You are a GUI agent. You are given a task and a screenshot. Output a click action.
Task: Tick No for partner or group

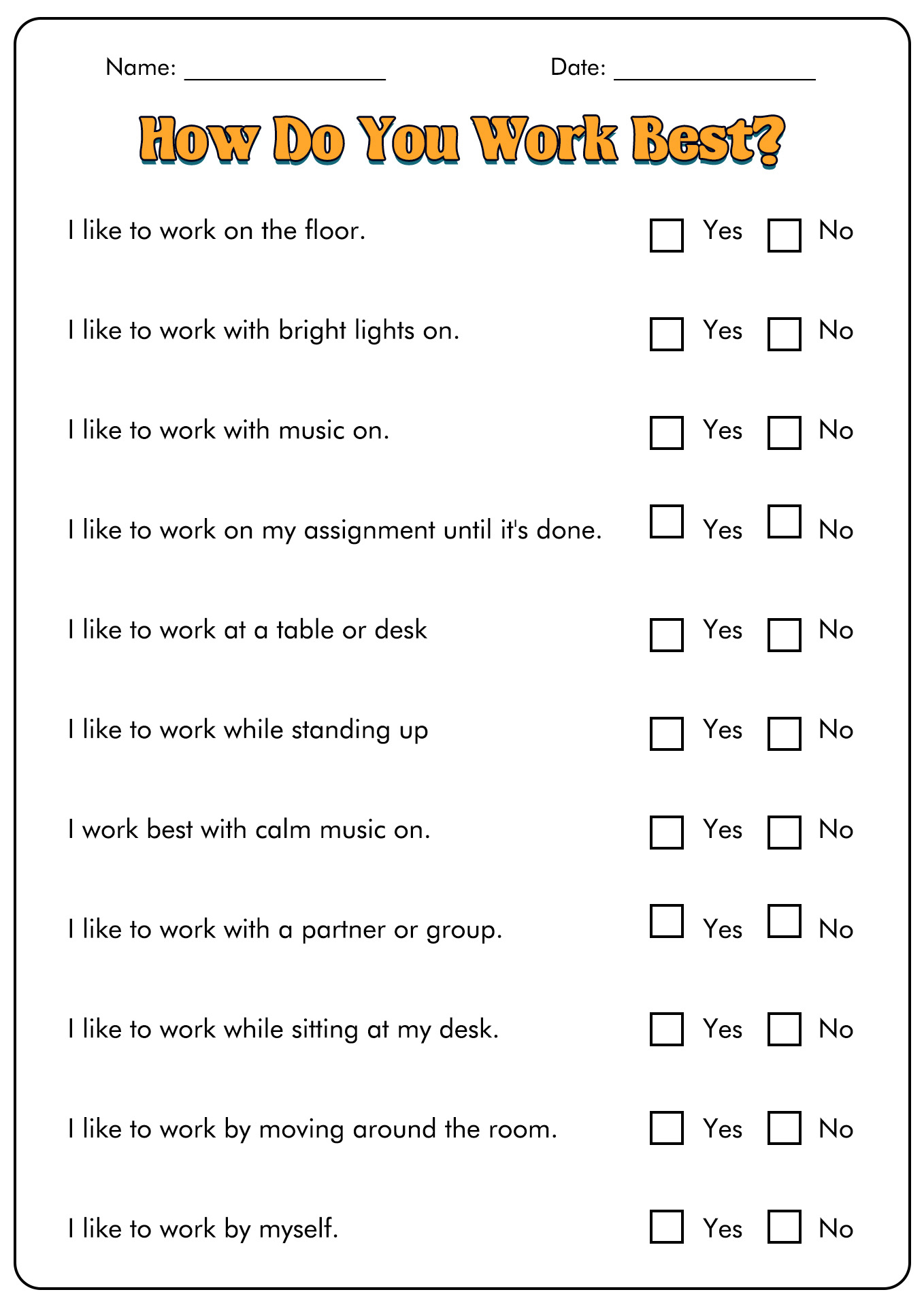(784, 921)
